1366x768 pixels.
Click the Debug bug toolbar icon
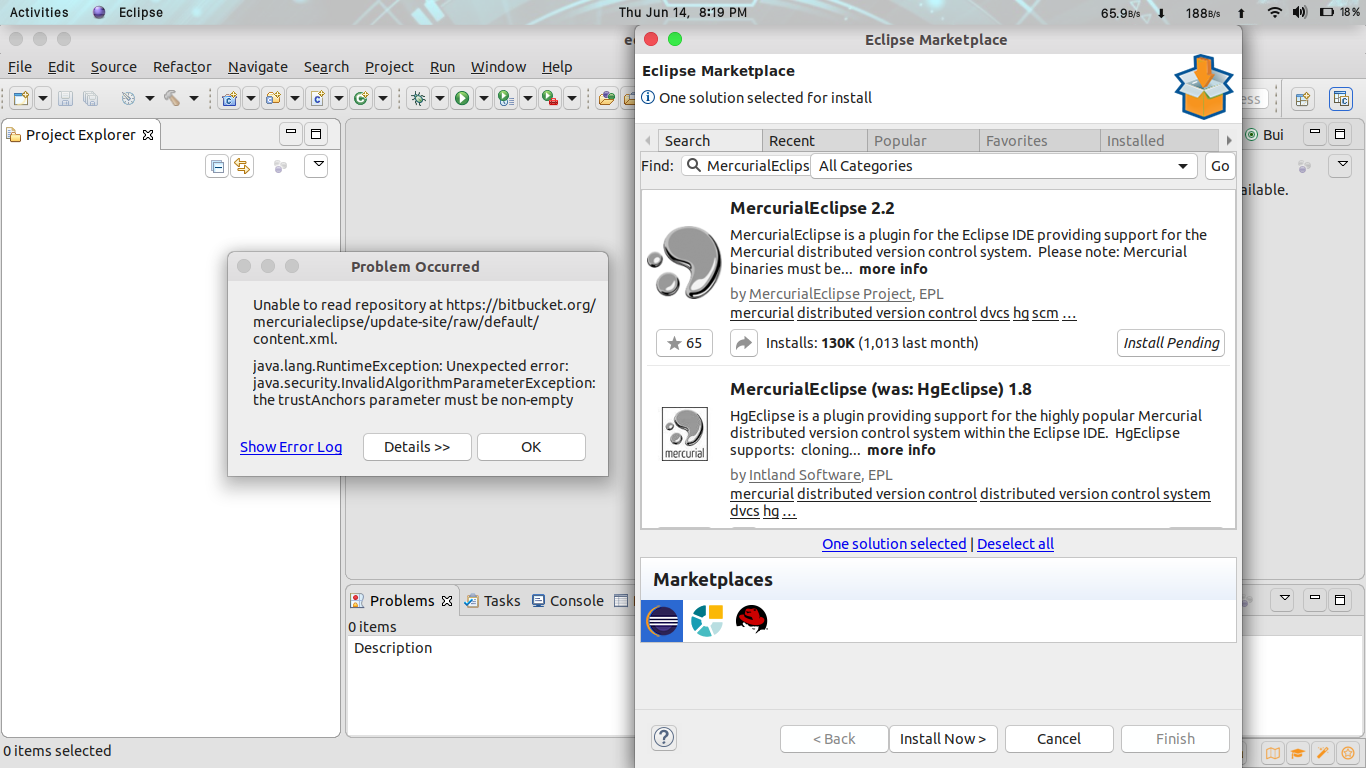click(x=418, y=98)
